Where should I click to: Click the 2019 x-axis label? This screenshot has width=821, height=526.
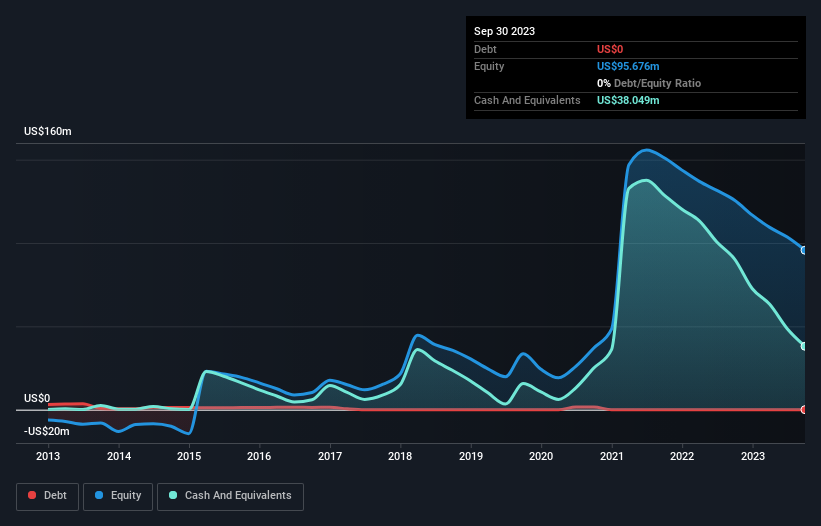coord(471,456)
